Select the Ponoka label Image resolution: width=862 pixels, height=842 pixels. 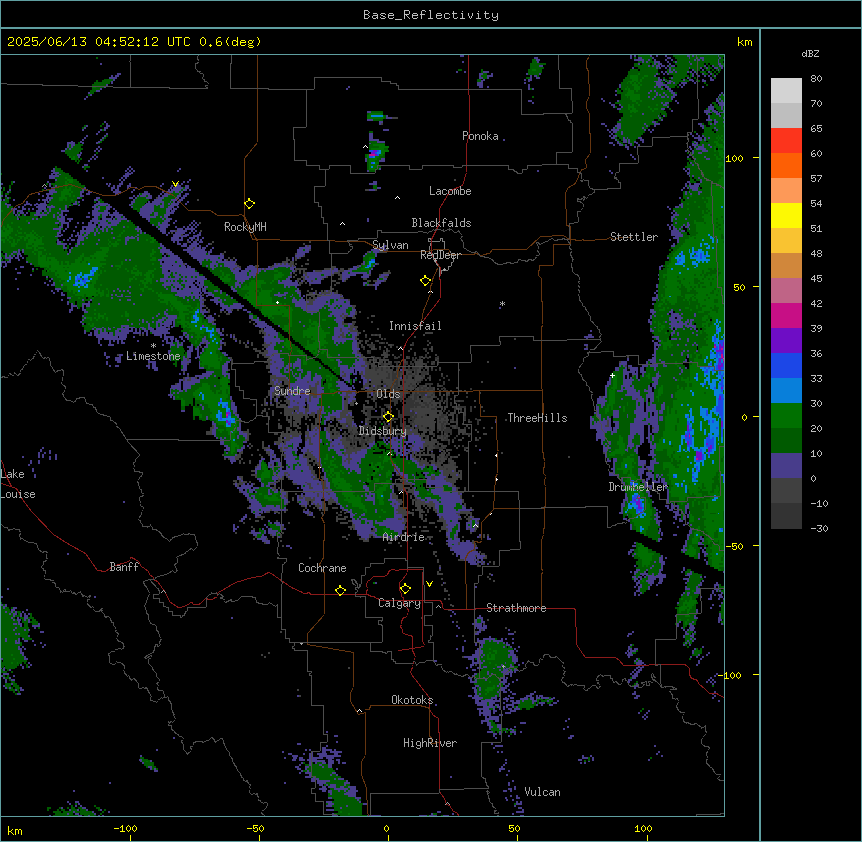(x=480, y=136)
